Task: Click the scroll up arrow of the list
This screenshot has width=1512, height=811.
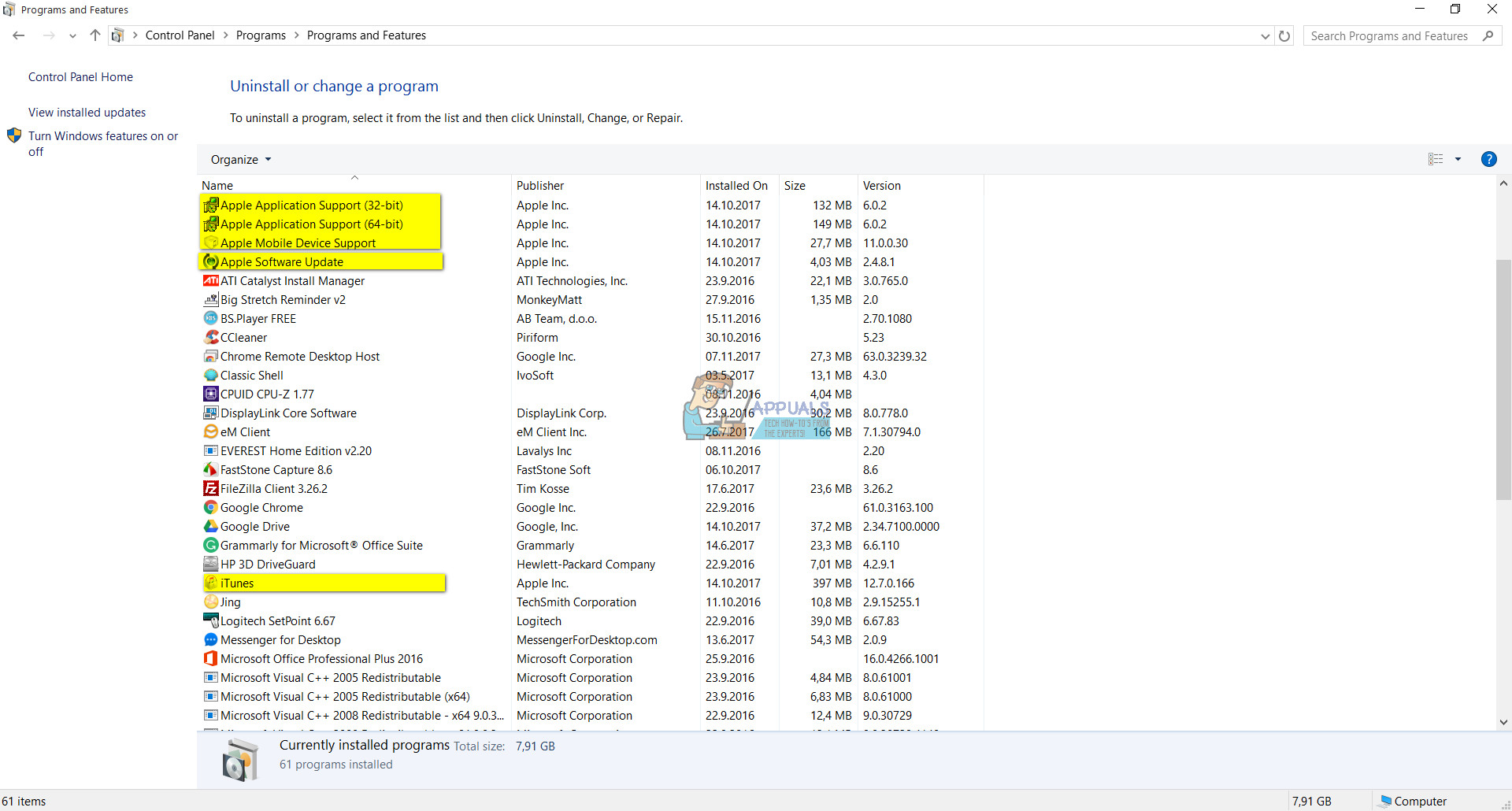Action: coord(1503,183)
